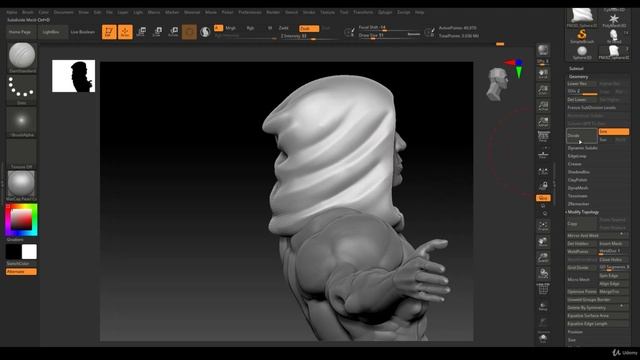The image size is (640, 360).
Task: Select the Edit mode icon
Action: [109, 32]
